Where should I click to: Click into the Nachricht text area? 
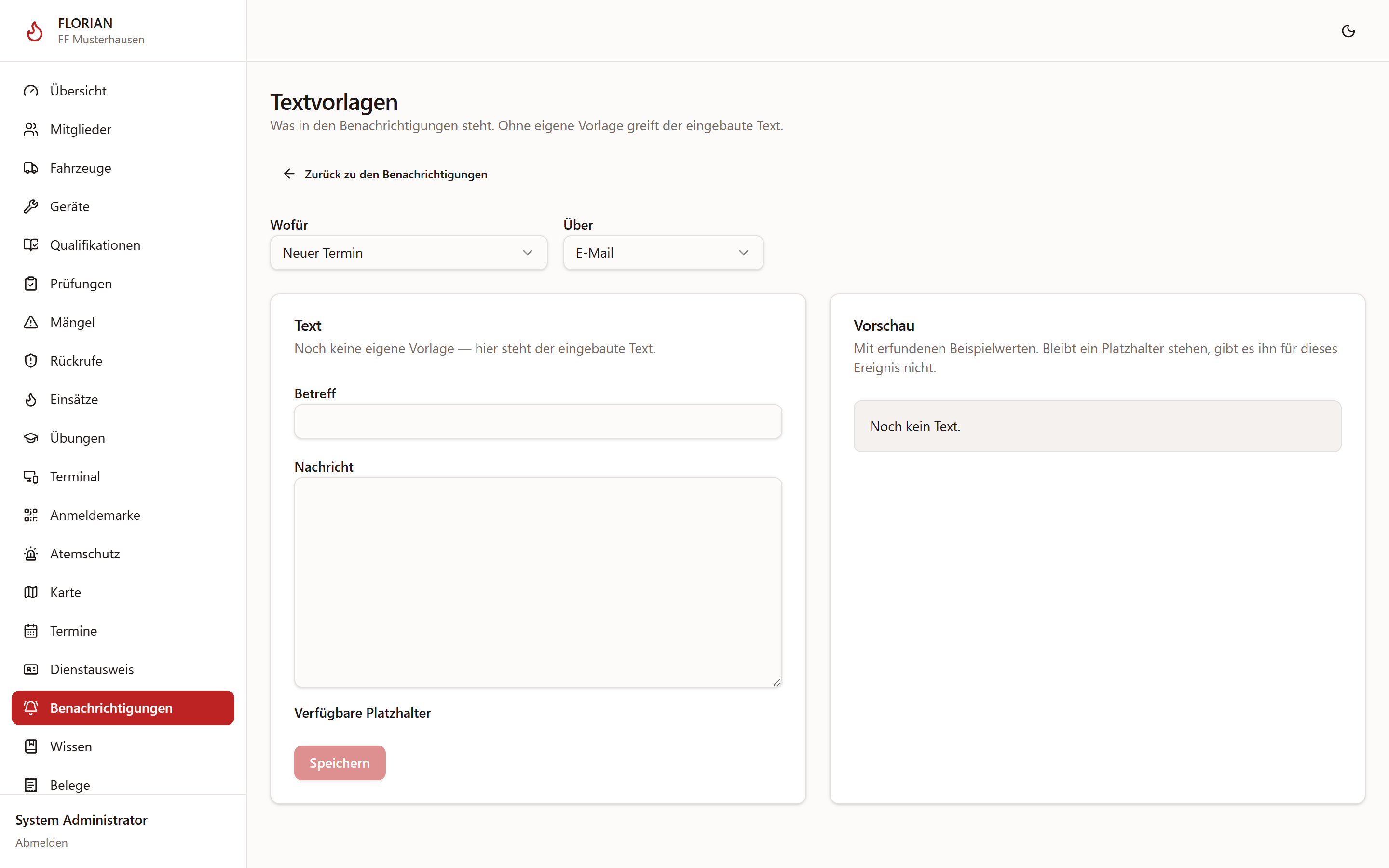538,583
